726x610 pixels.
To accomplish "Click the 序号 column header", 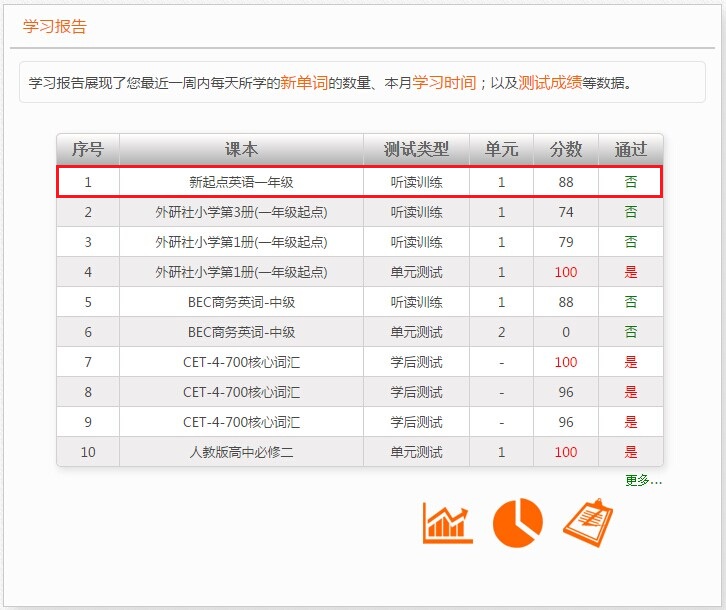I will click(x=88, y=149).
